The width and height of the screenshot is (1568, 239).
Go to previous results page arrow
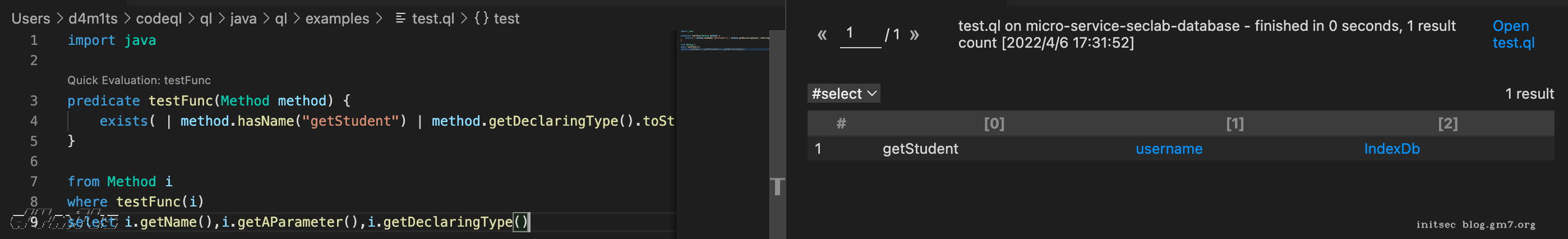[x=822, y=35]
